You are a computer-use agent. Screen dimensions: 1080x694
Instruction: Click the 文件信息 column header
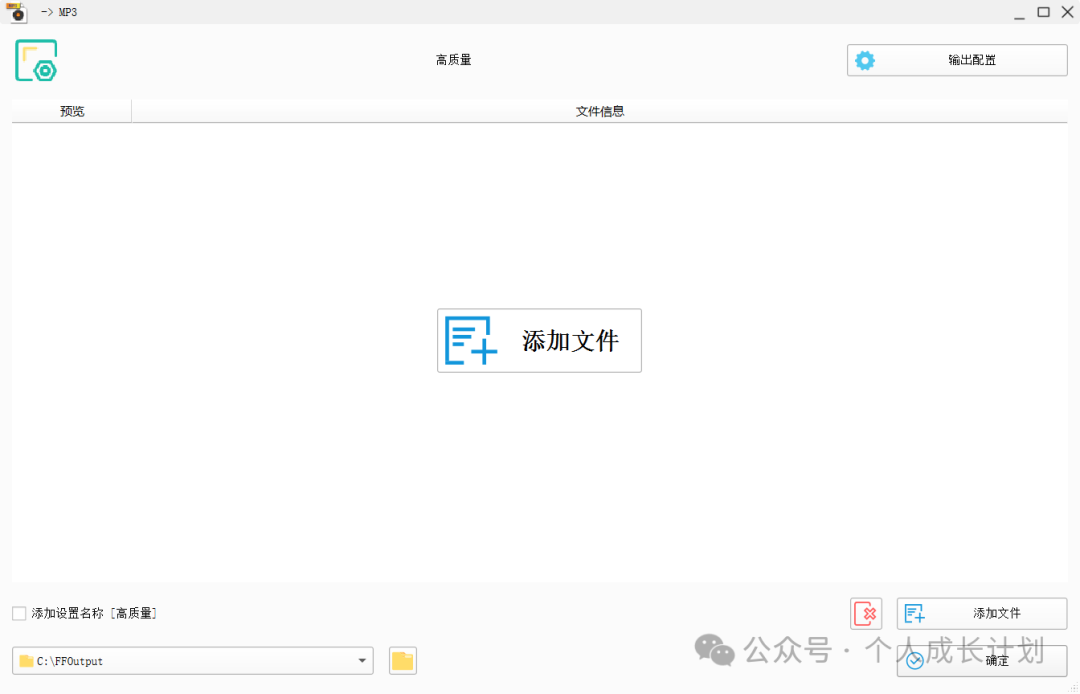click(x=599, y=111)
